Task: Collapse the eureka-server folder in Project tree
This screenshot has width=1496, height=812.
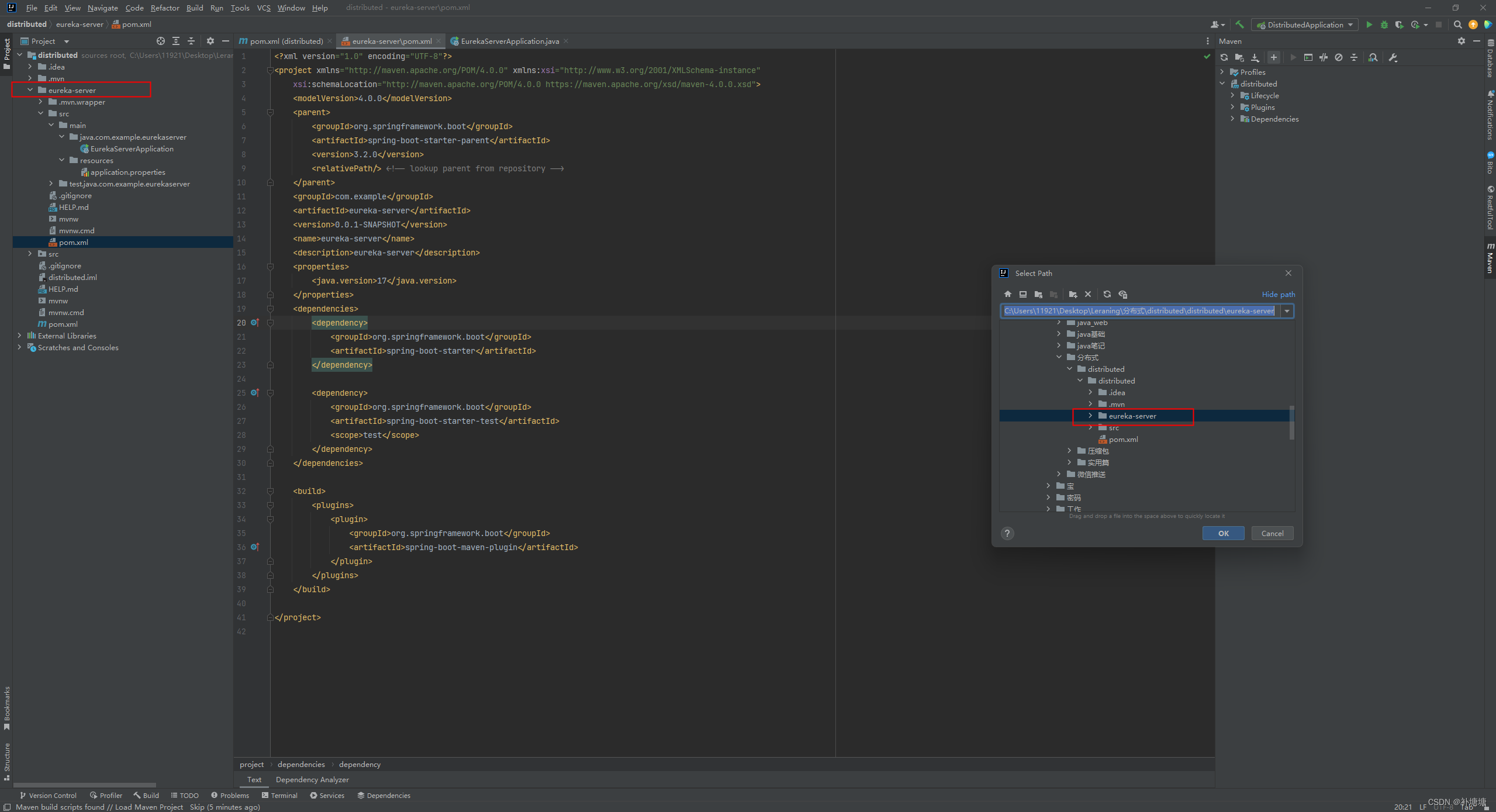Action: click(x=30, y=90)
